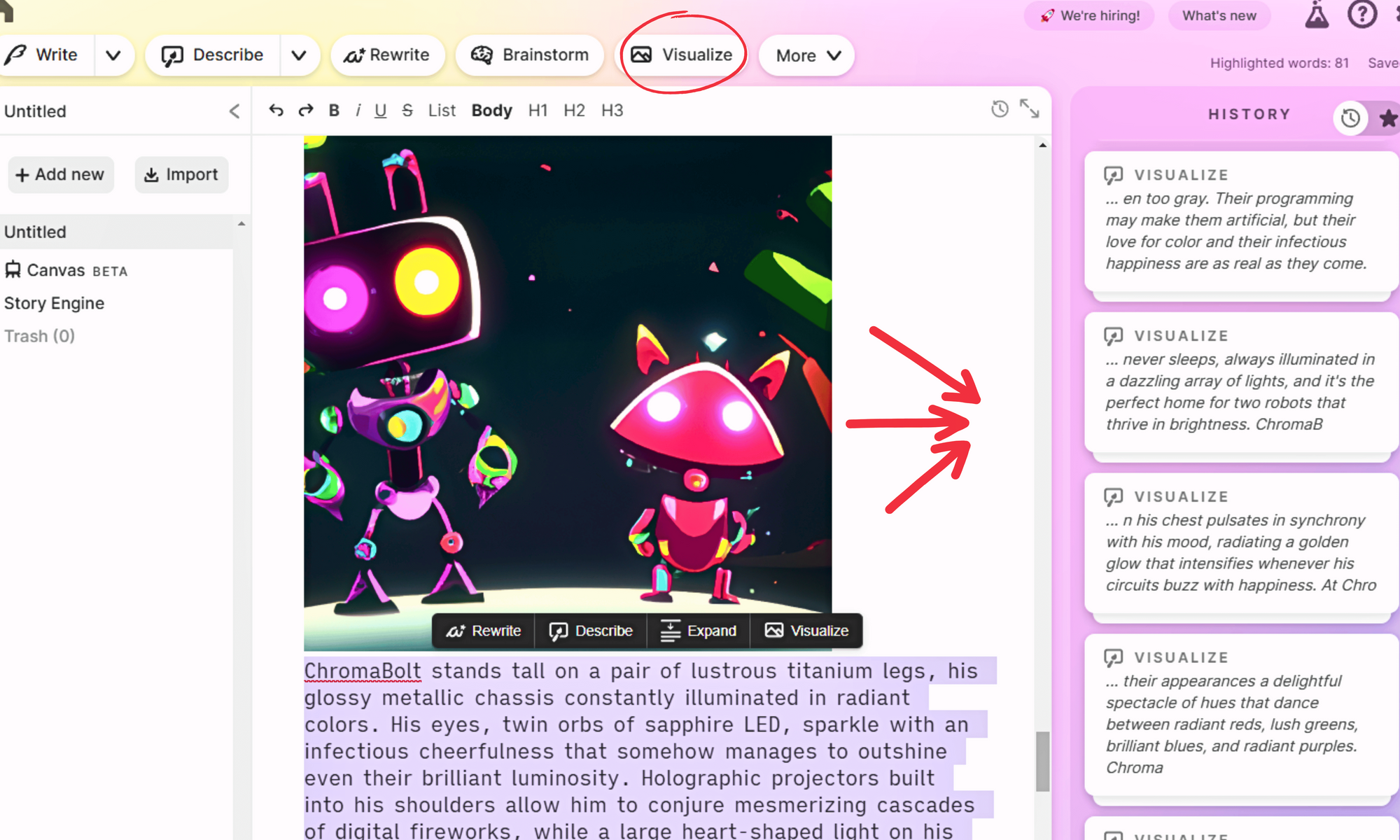Click Rewrite in the floating selection toolbar
Screen dimensions: 1400x840
click(x=484, y=631)
